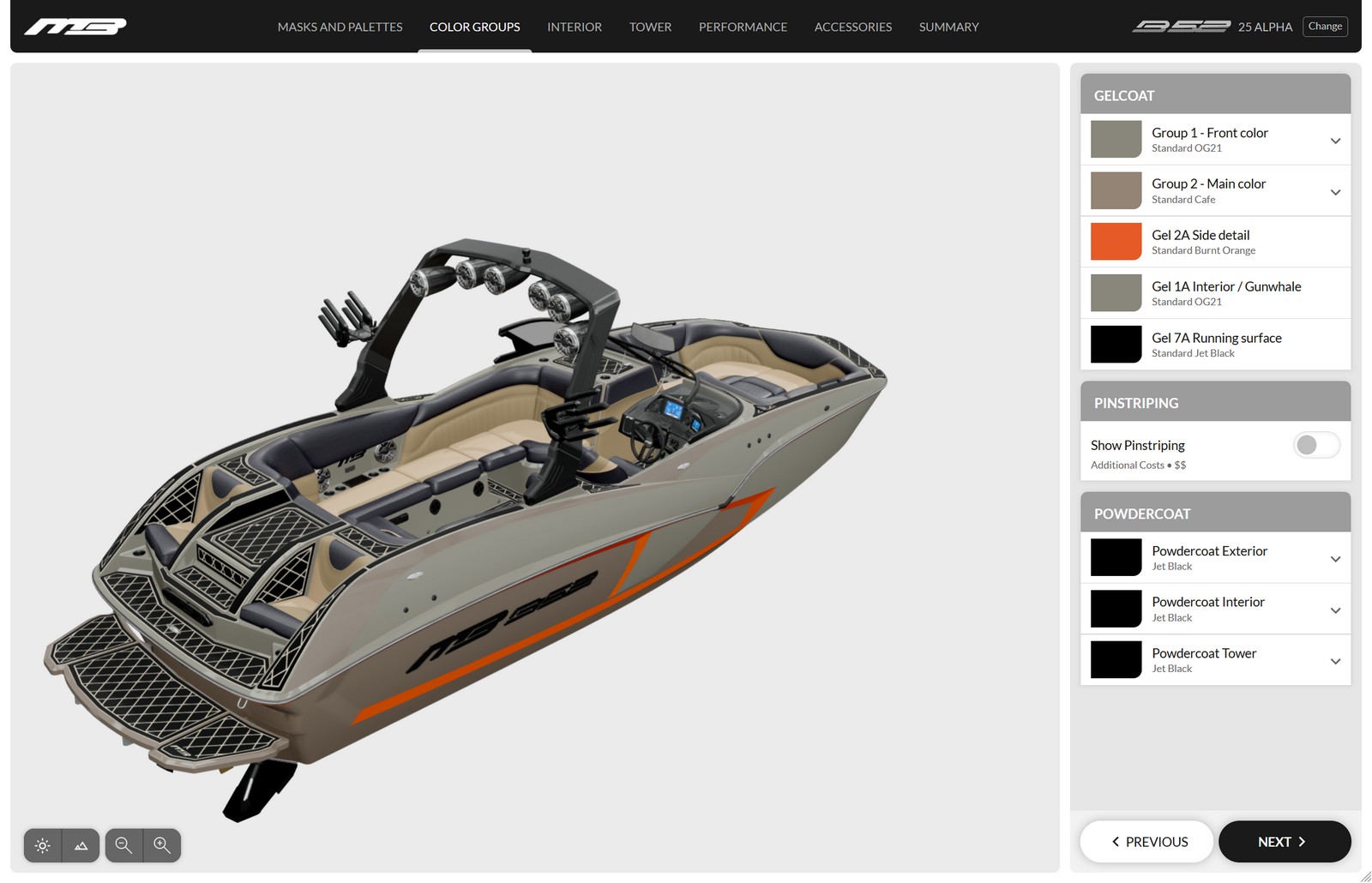
Task: Switch to the Interior tab
Action: coord(574,27)
